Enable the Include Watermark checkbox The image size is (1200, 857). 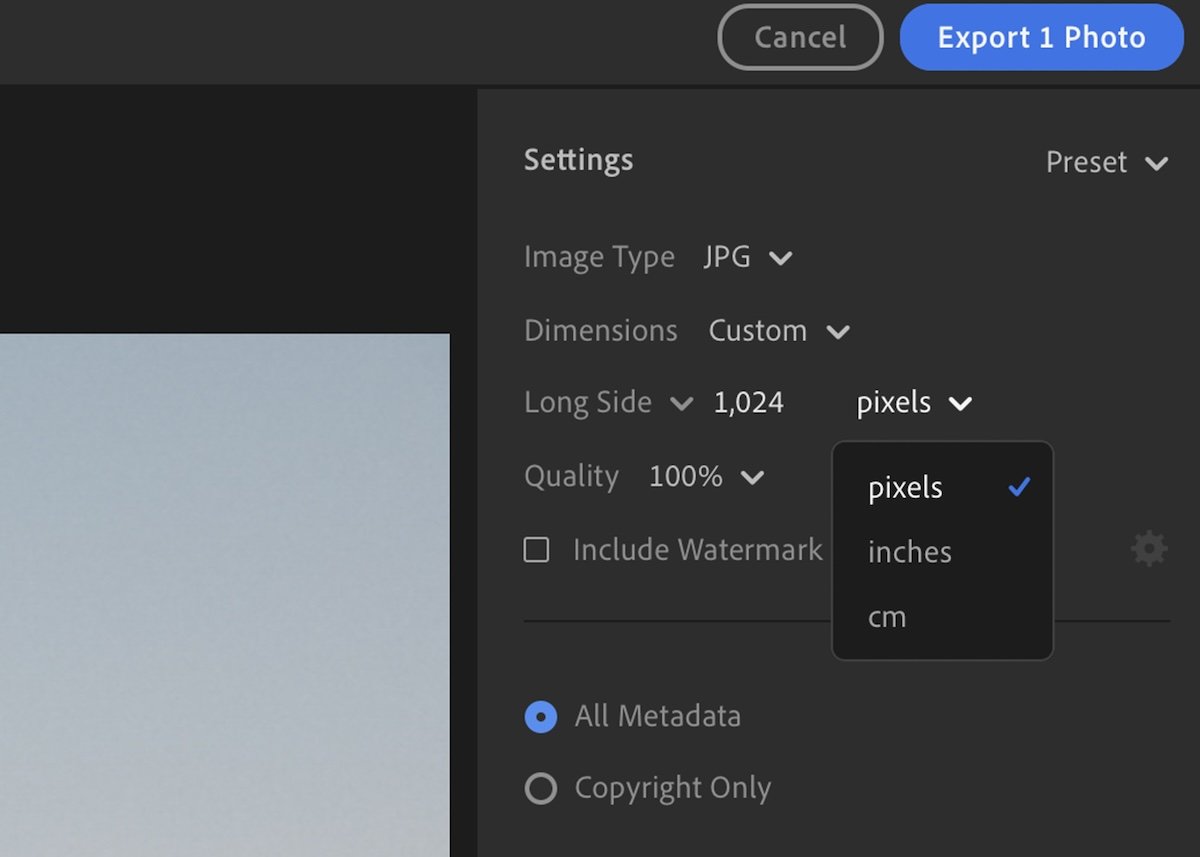[537, 549]
